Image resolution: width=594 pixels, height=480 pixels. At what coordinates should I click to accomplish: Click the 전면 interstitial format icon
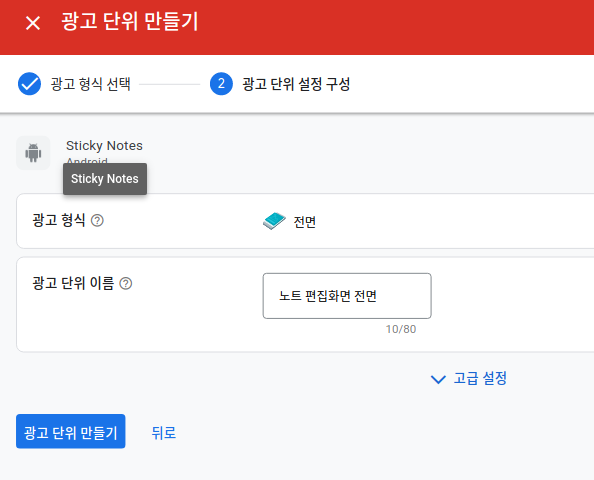pyautogui.click(x=274, y=221)
